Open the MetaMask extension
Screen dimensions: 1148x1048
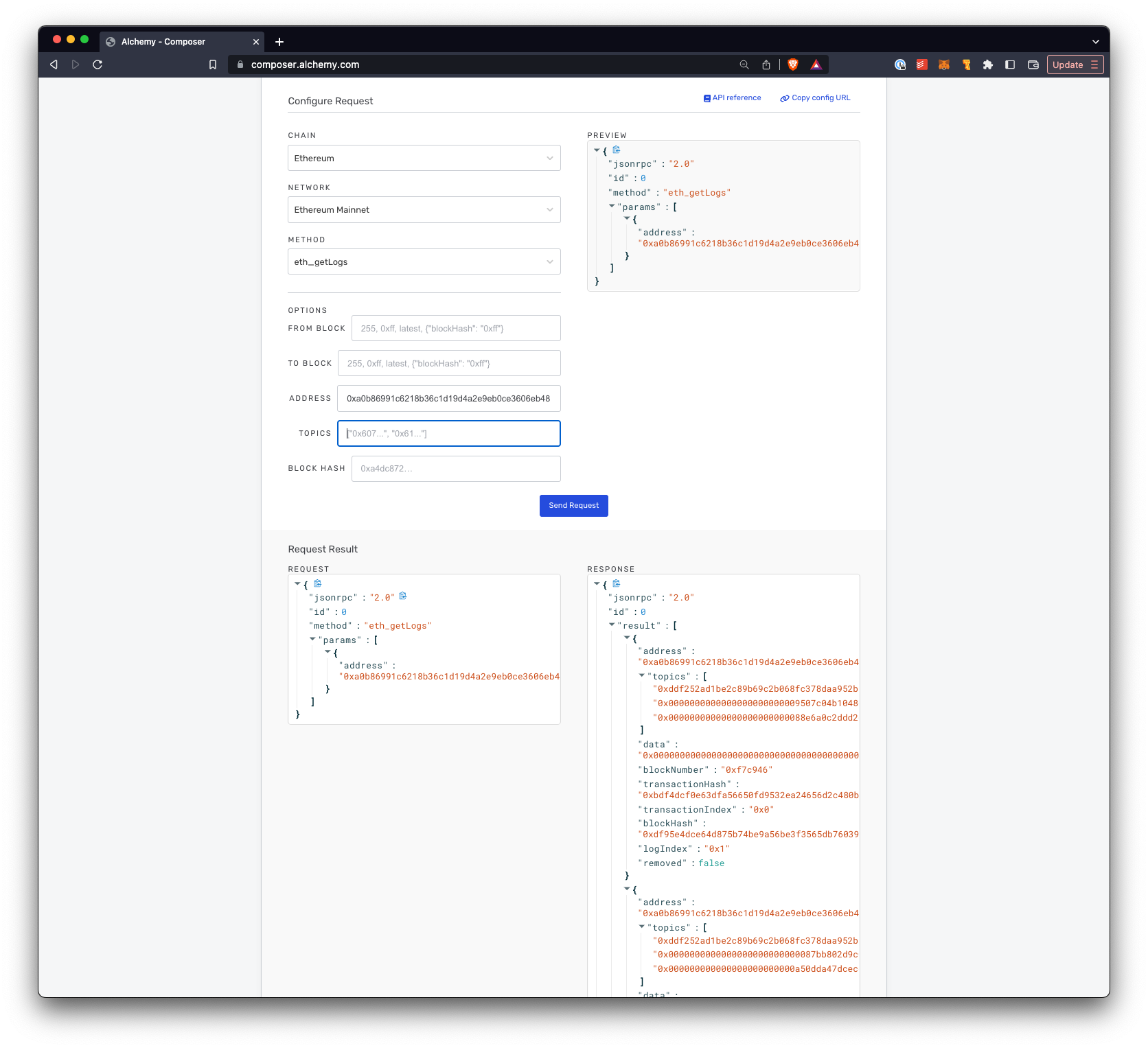click(x=944, y=65)
